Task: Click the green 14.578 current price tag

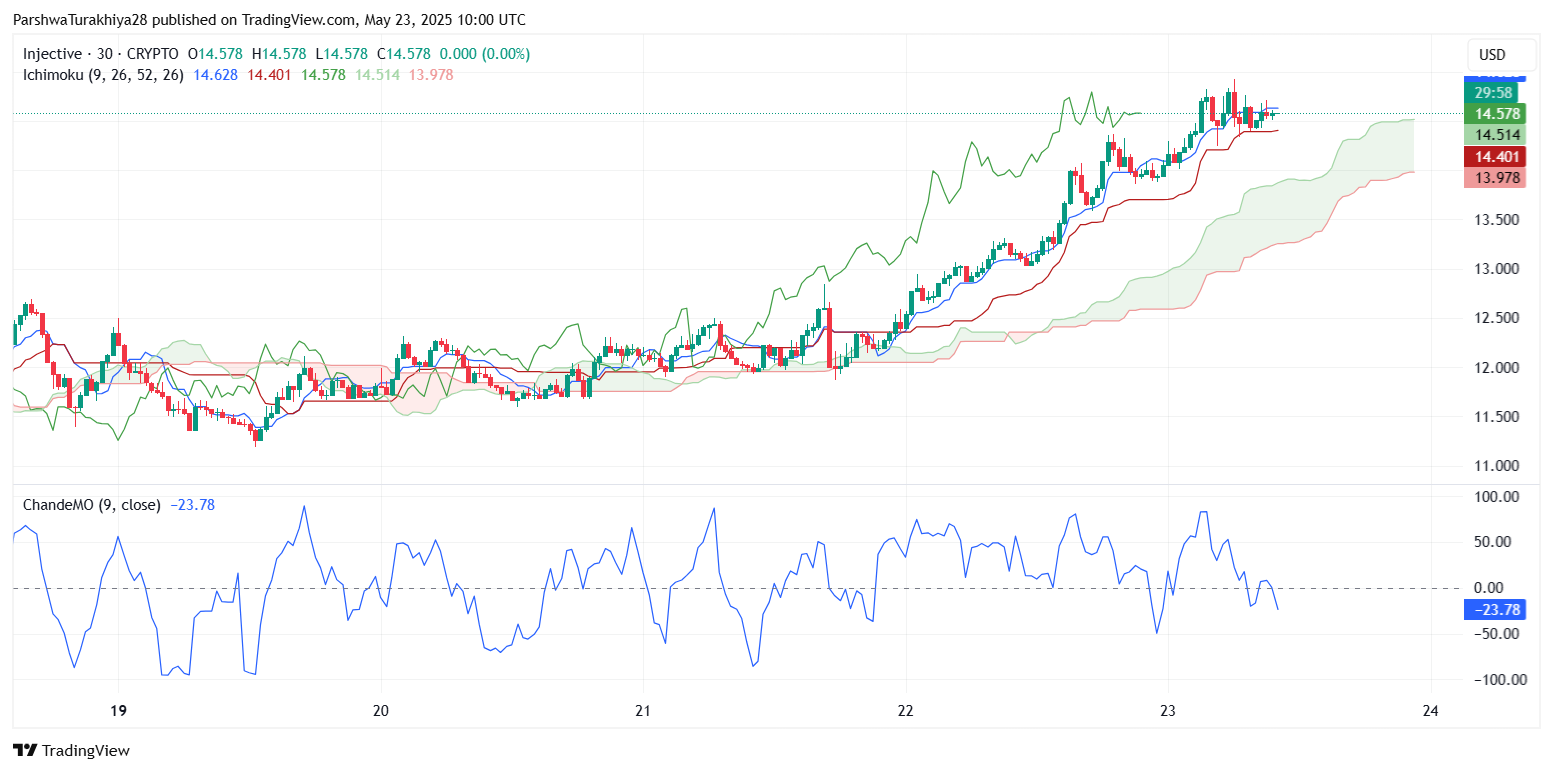Action: click(1497, 114)
